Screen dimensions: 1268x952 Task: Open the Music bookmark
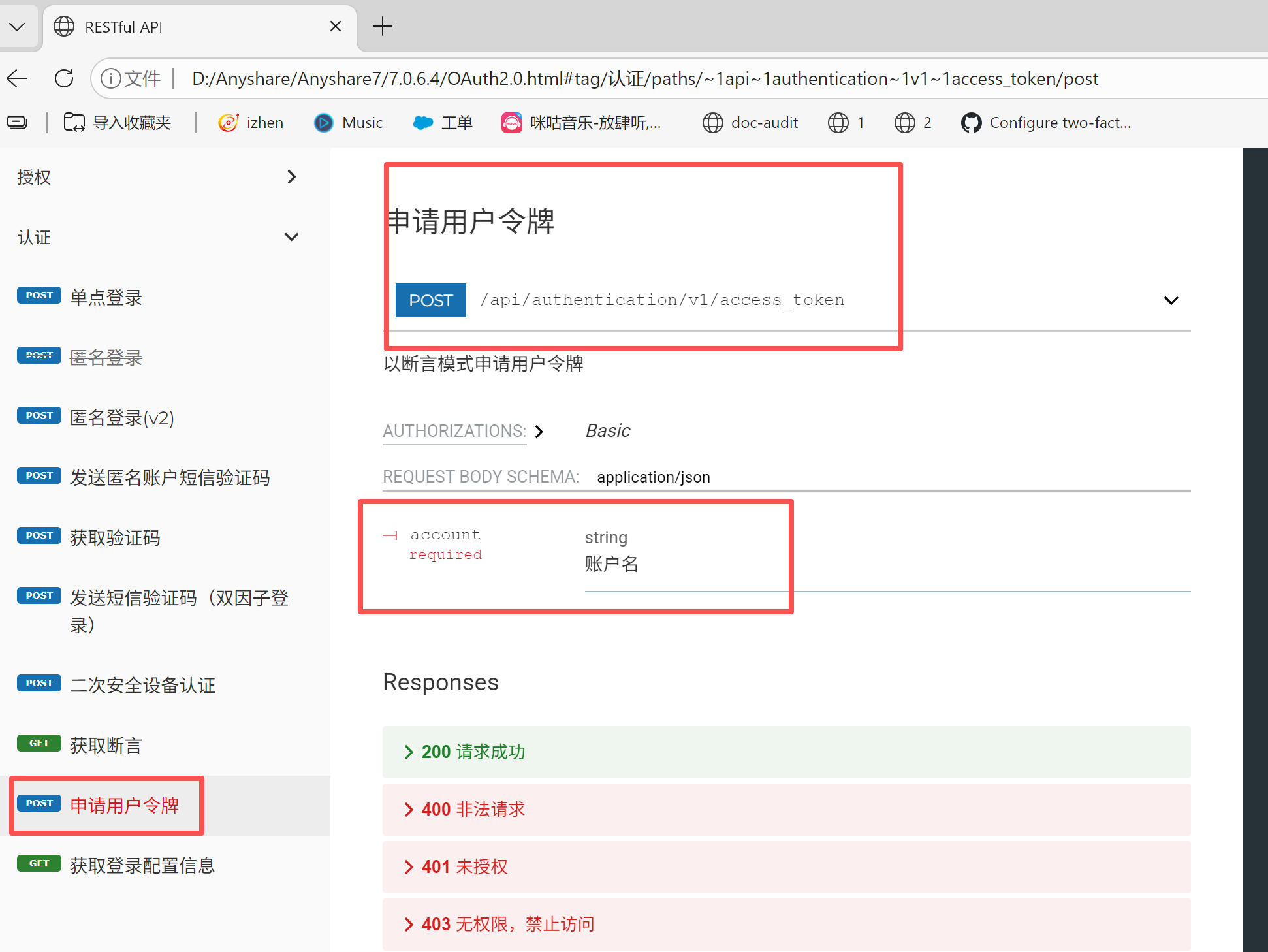[349, 123]
